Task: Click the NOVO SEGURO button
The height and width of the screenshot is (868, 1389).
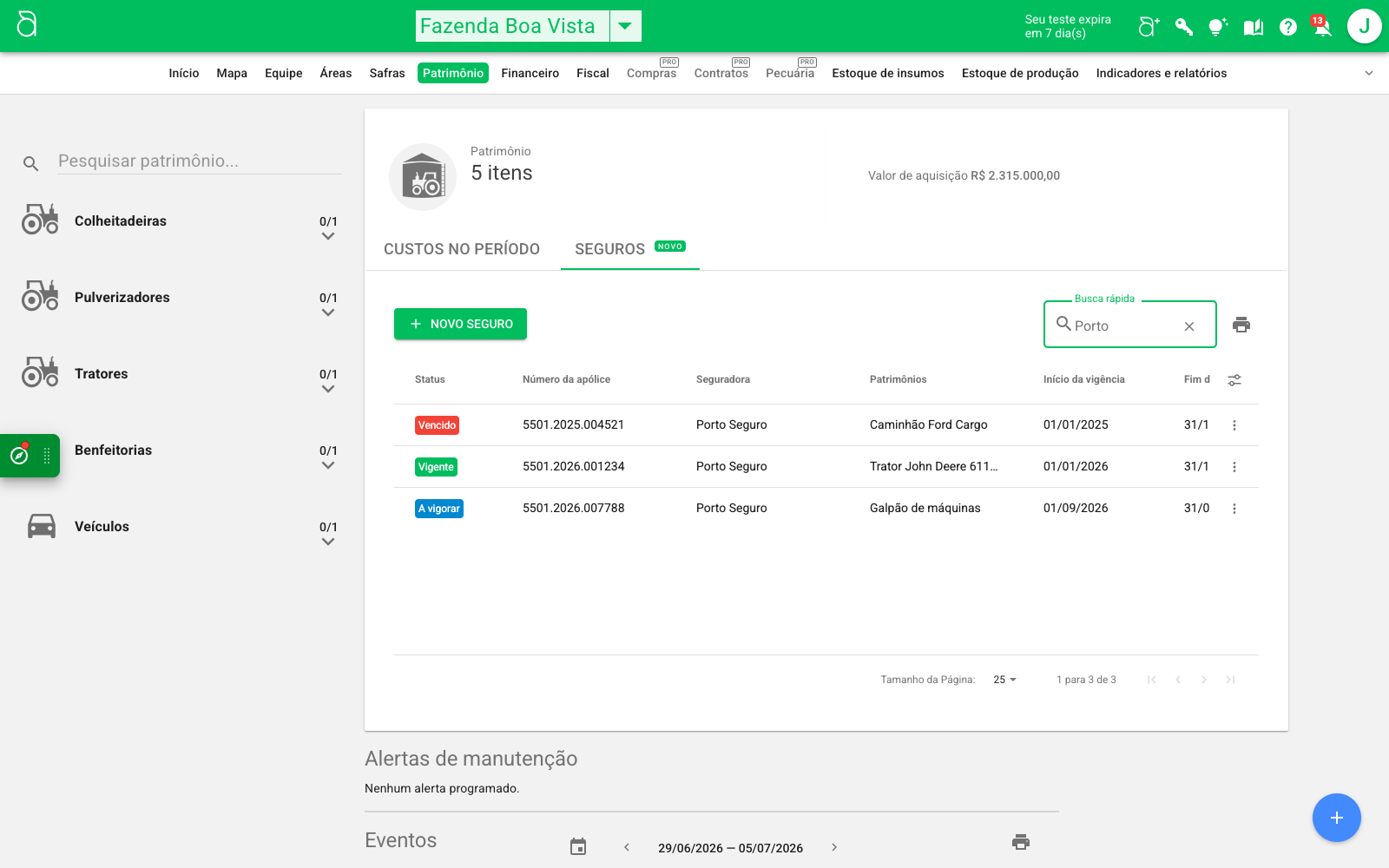Action: 460,324
